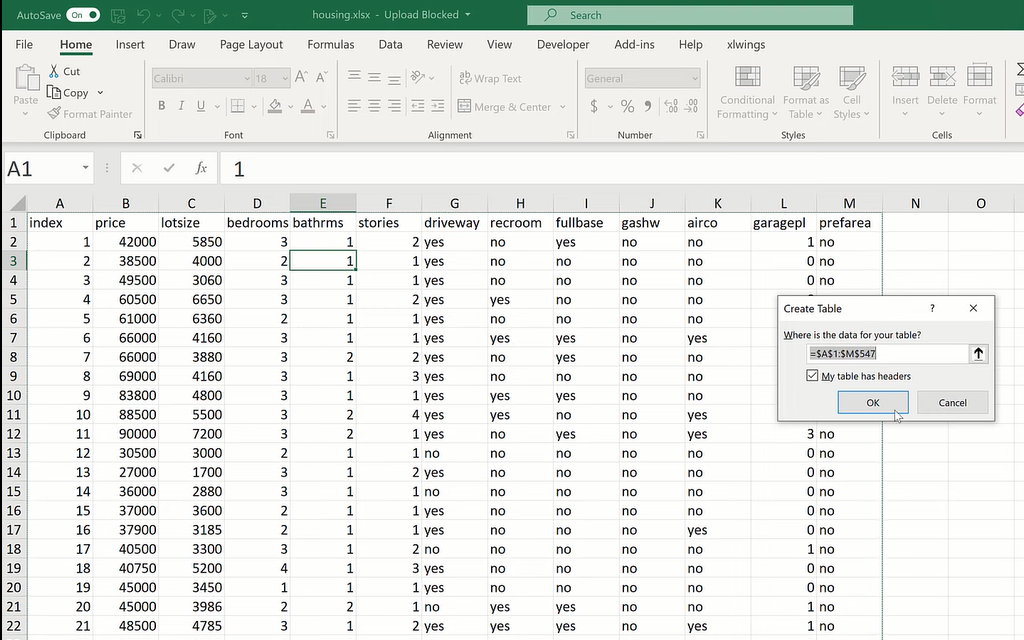
Task: Click the Font Color A icon
Action: pos(308,106)
